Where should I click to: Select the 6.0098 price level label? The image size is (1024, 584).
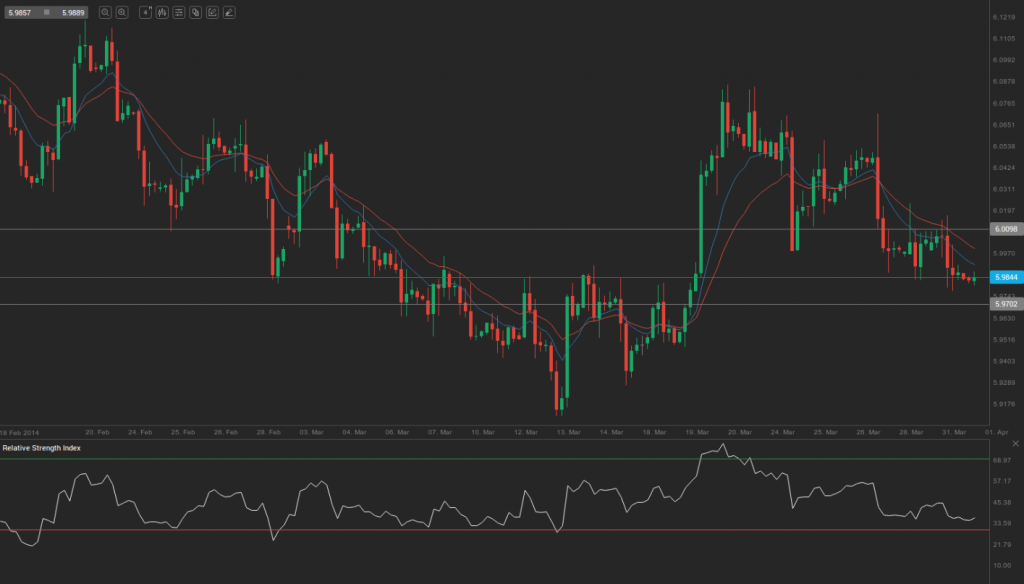pos(1005,228)
